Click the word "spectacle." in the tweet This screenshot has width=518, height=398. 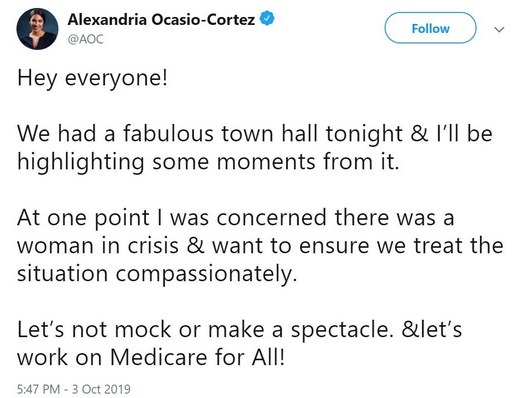[x=340, y=331]
